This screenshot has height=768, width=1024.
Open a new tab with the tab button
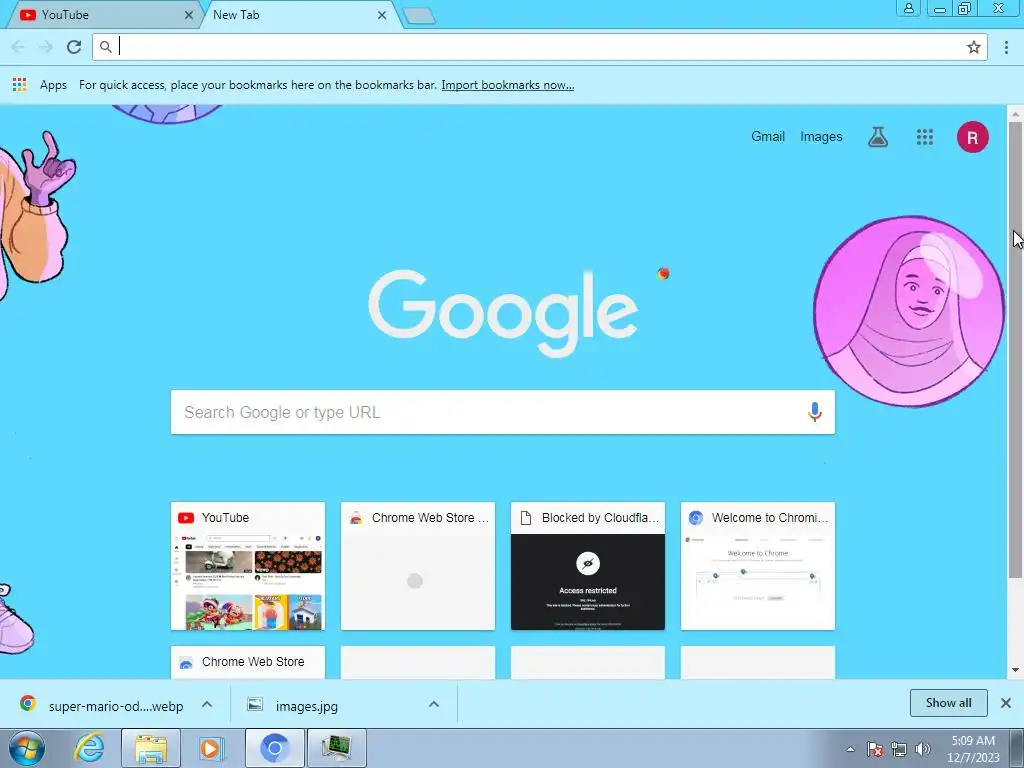(419, 16)
